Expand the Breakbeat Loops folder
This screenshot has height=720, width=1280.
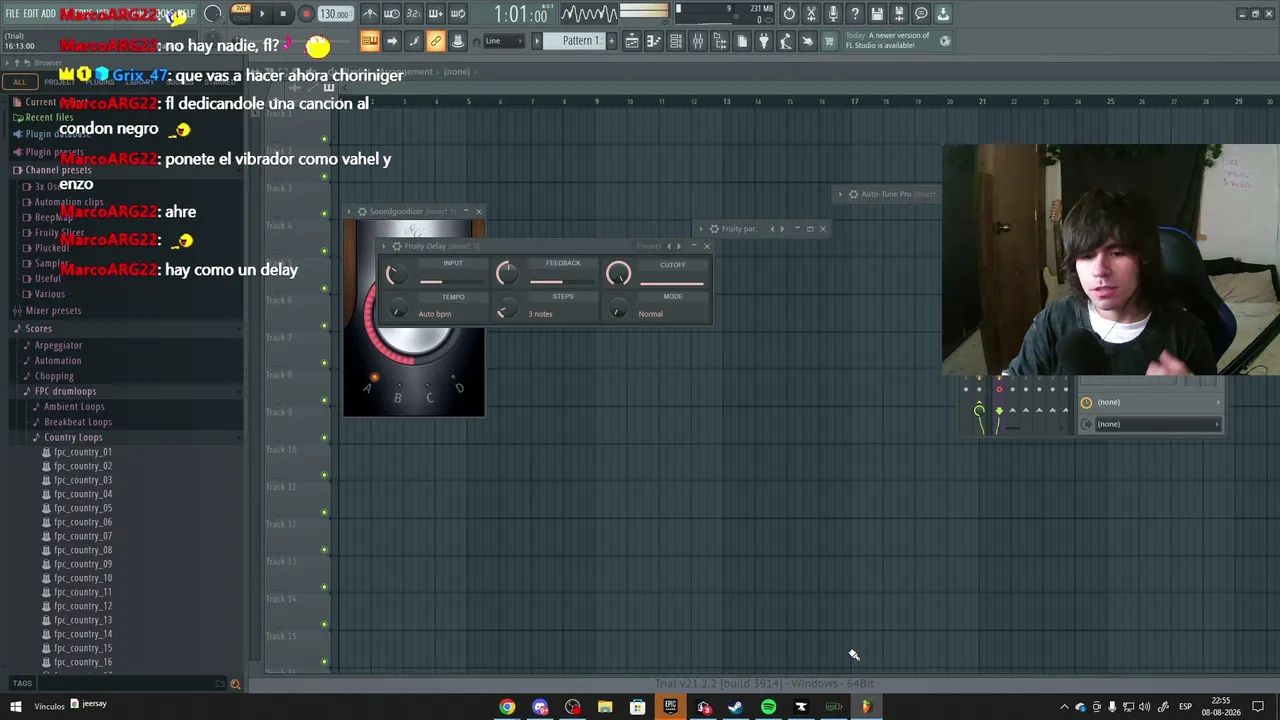tap(78, 422)
